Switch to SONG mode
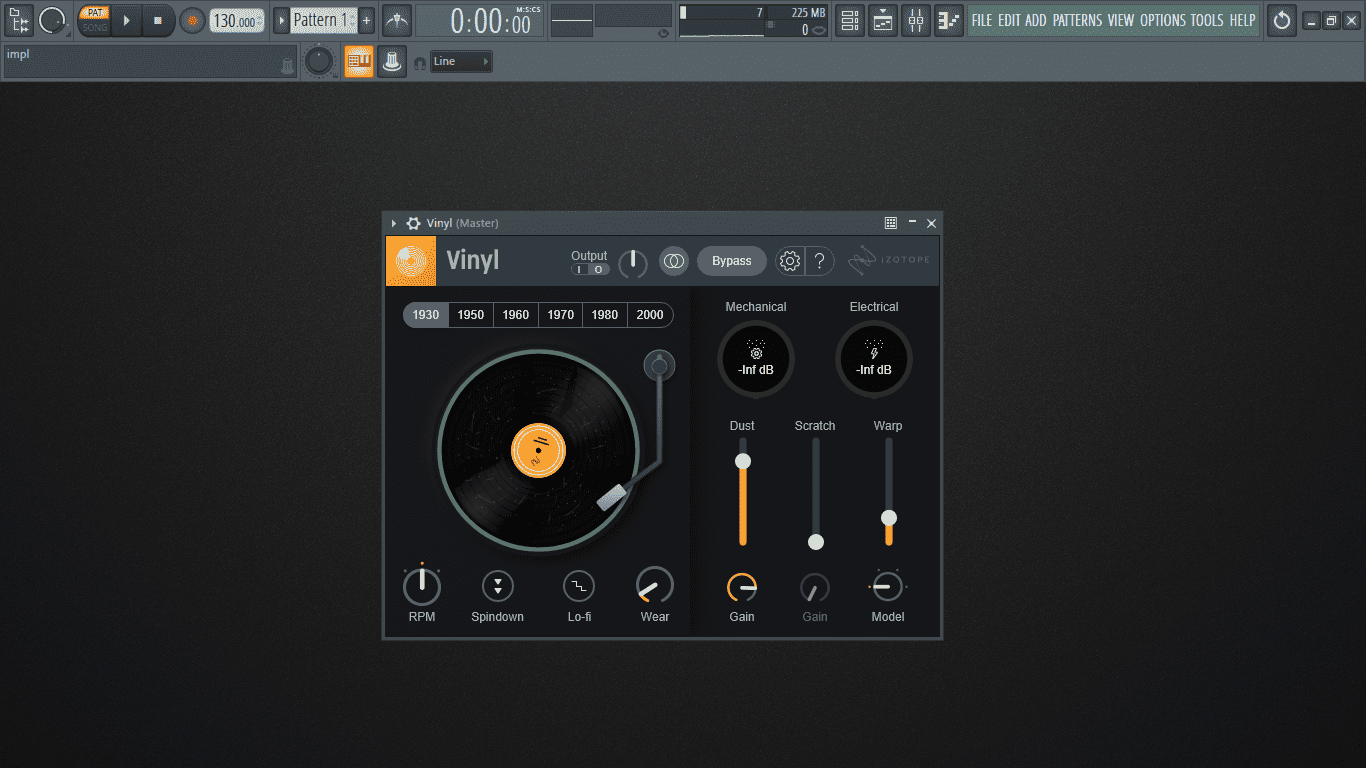This screenshot has width=1366, height=768. 95,27
